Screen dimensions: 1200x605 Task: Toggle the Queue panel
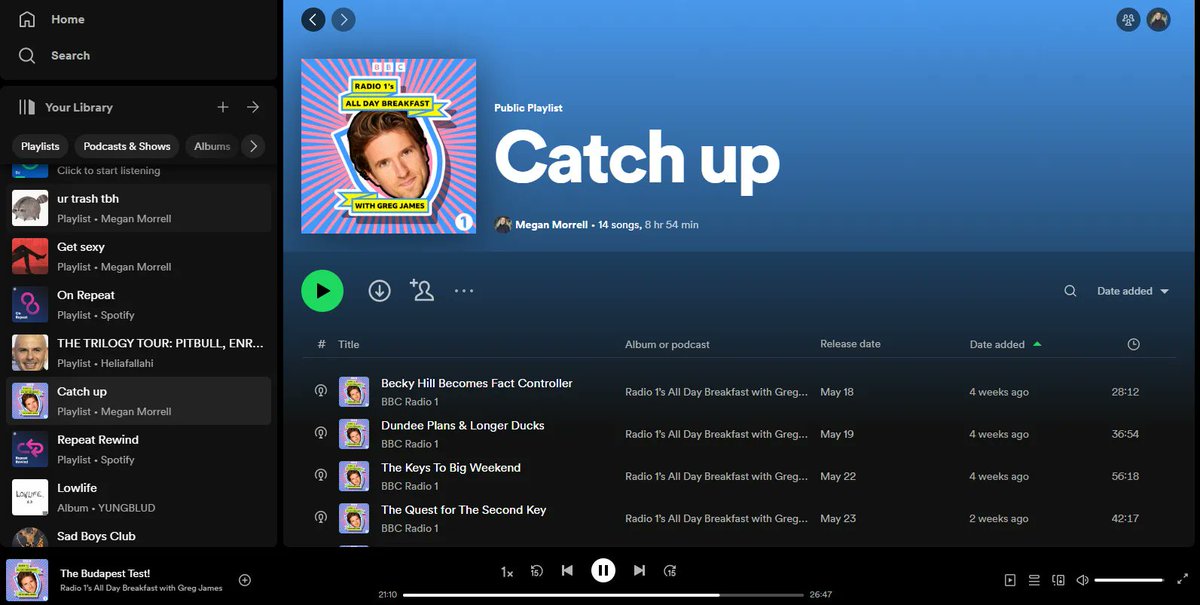point(1034,580)
